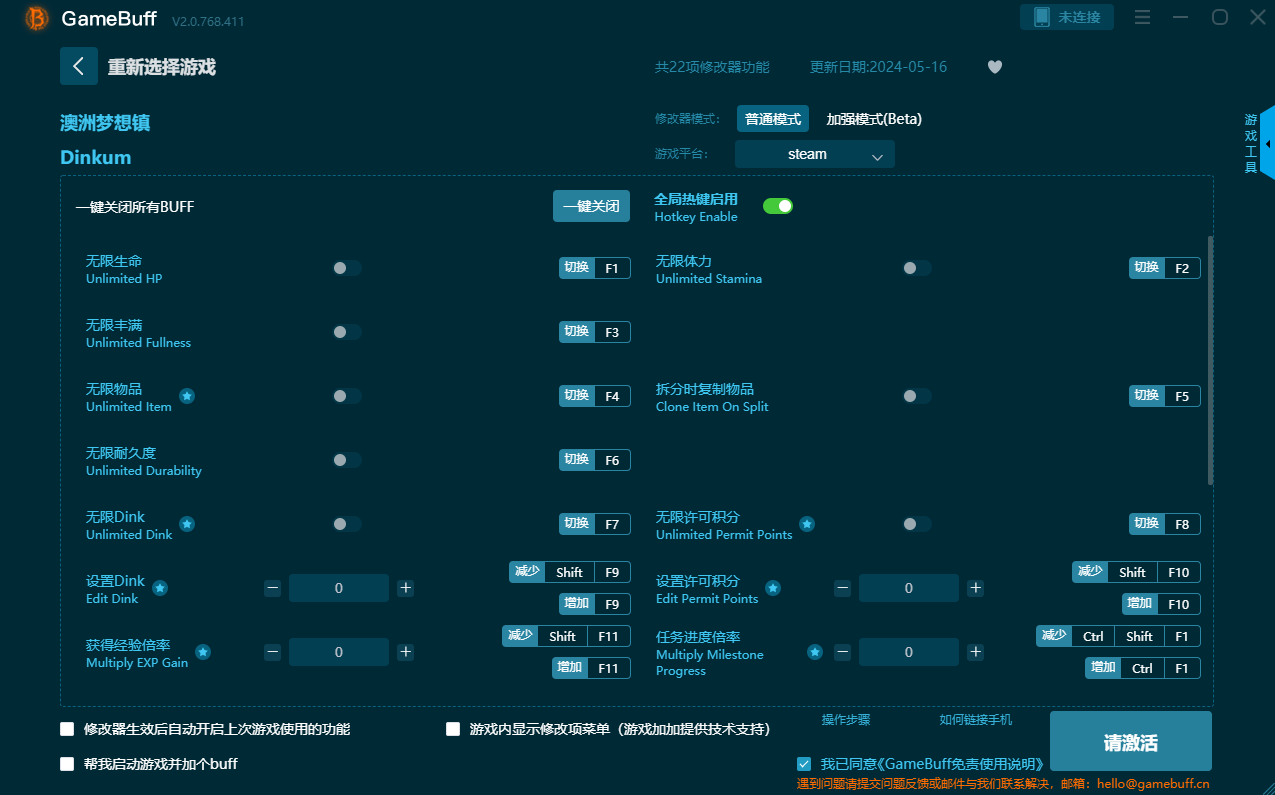This screenshot has width=1275, height=795.
Task: Enable the Unlimited HP toggle
Action: point(346,268)
